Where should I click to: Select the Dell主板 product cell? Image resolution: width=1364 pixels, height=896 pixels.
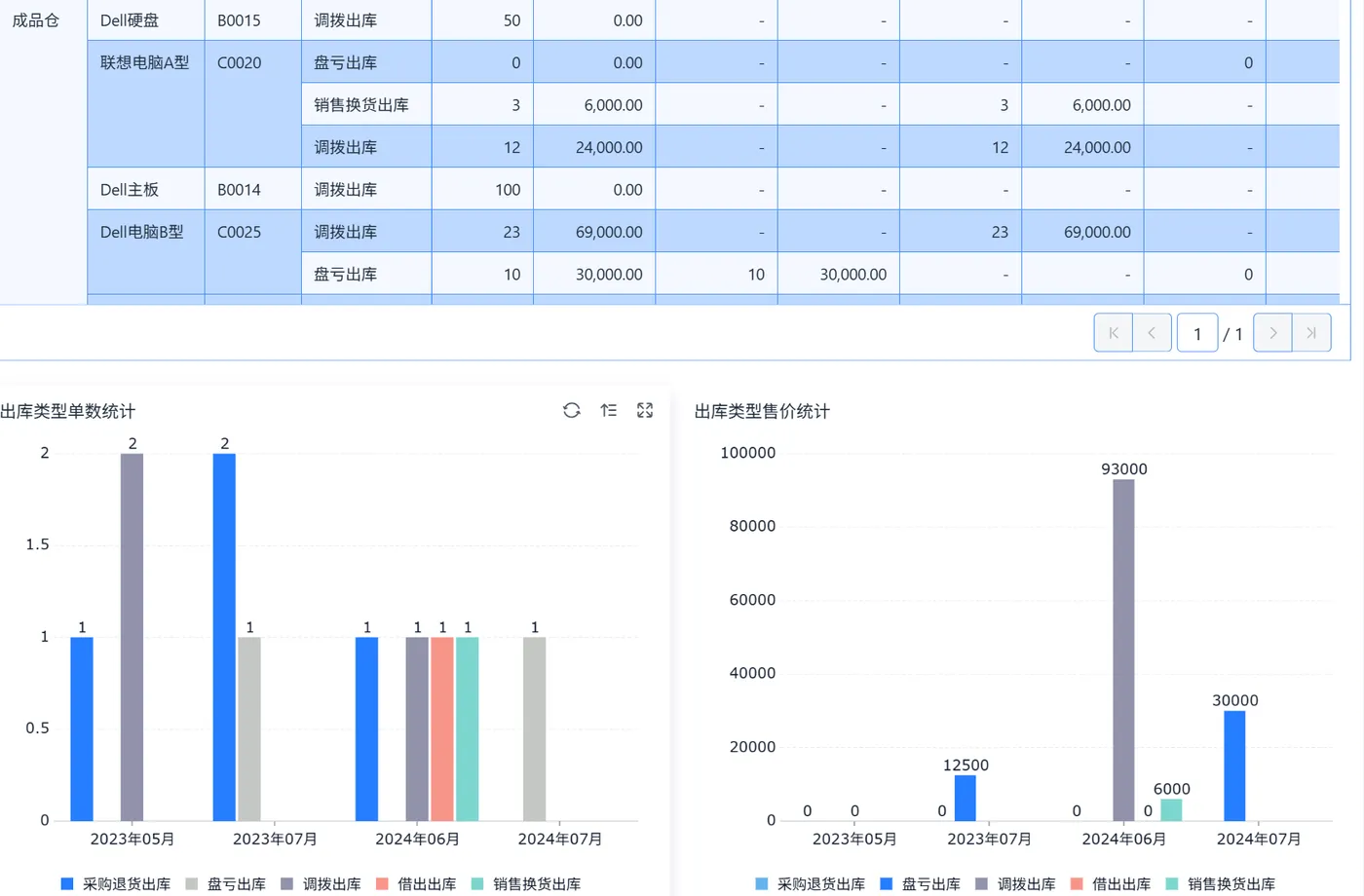pos(146,189)
